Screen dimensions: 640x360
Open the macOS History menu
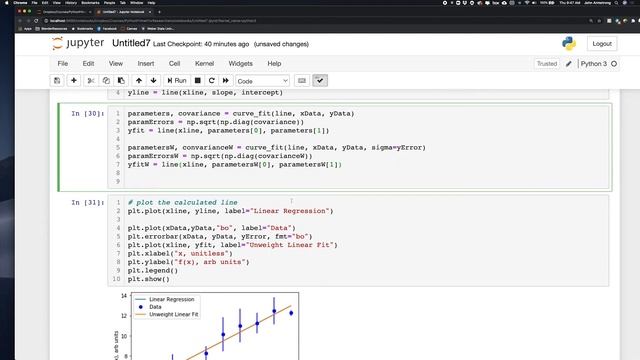pos(71,3)
